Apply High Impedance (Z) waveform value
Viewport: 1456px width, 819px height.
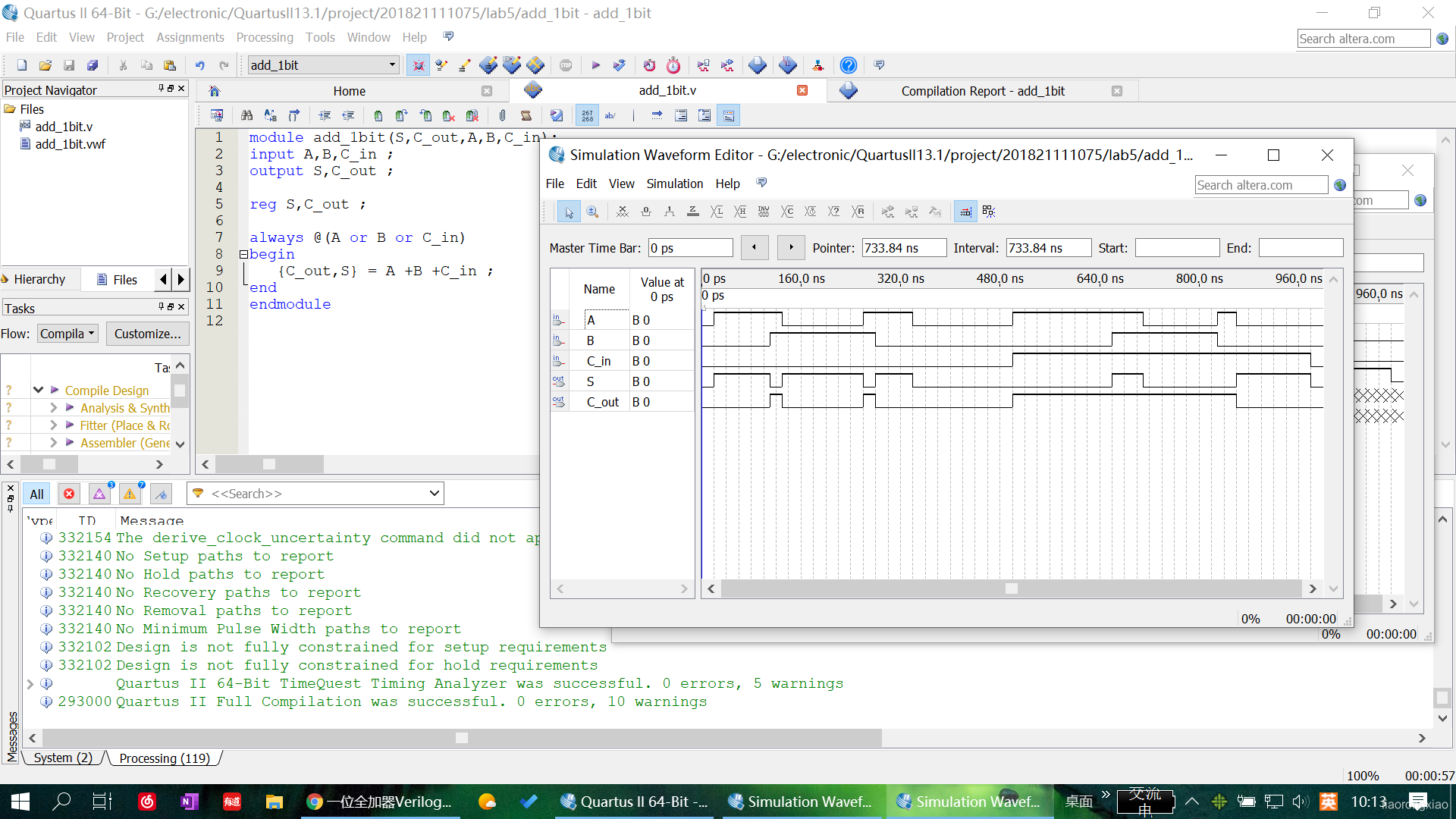pyautogui.click(x=693, y=212)
